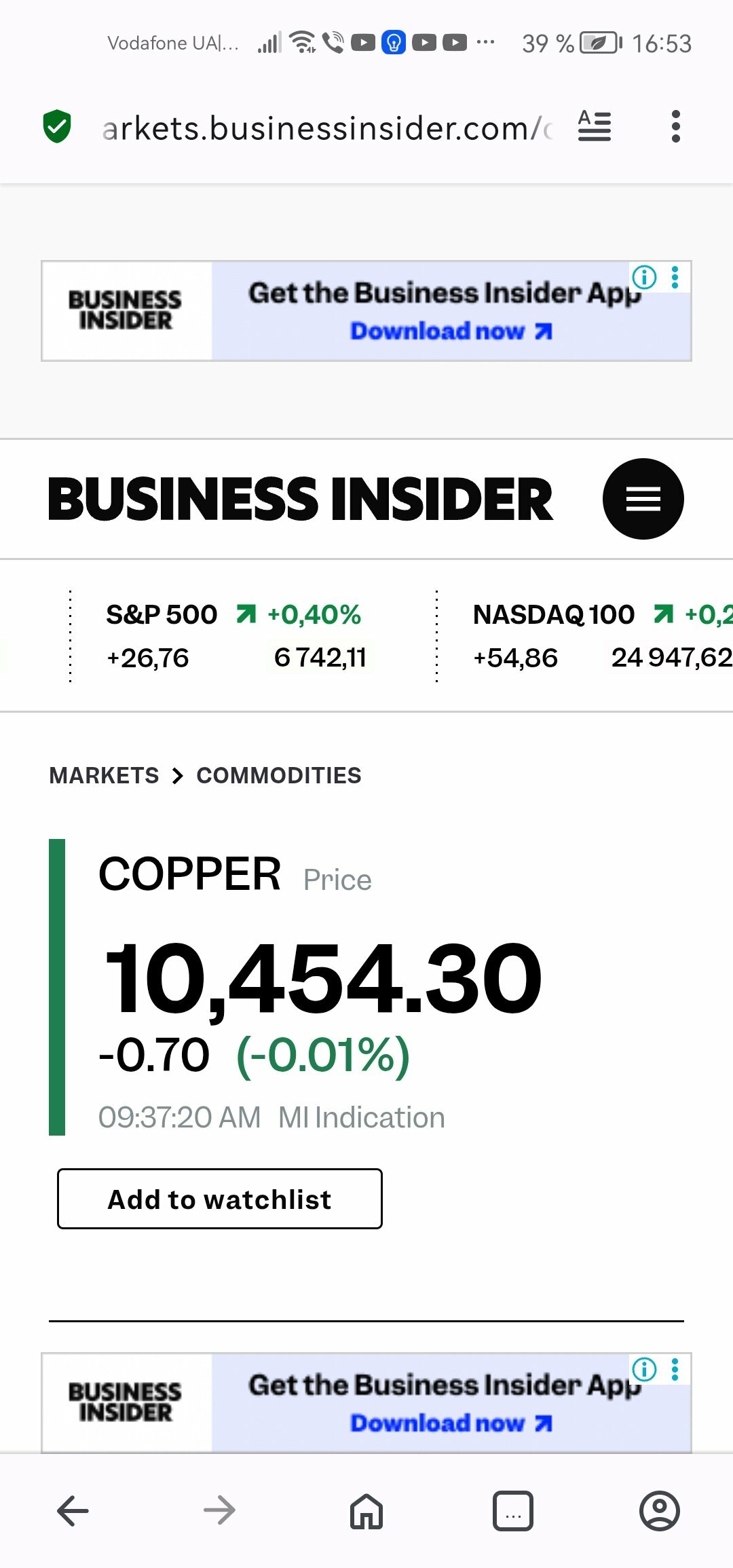The width and height of the screenshot is (733, 1568).
Task: Go back using browser back arrow
Action: (73, 1511)
